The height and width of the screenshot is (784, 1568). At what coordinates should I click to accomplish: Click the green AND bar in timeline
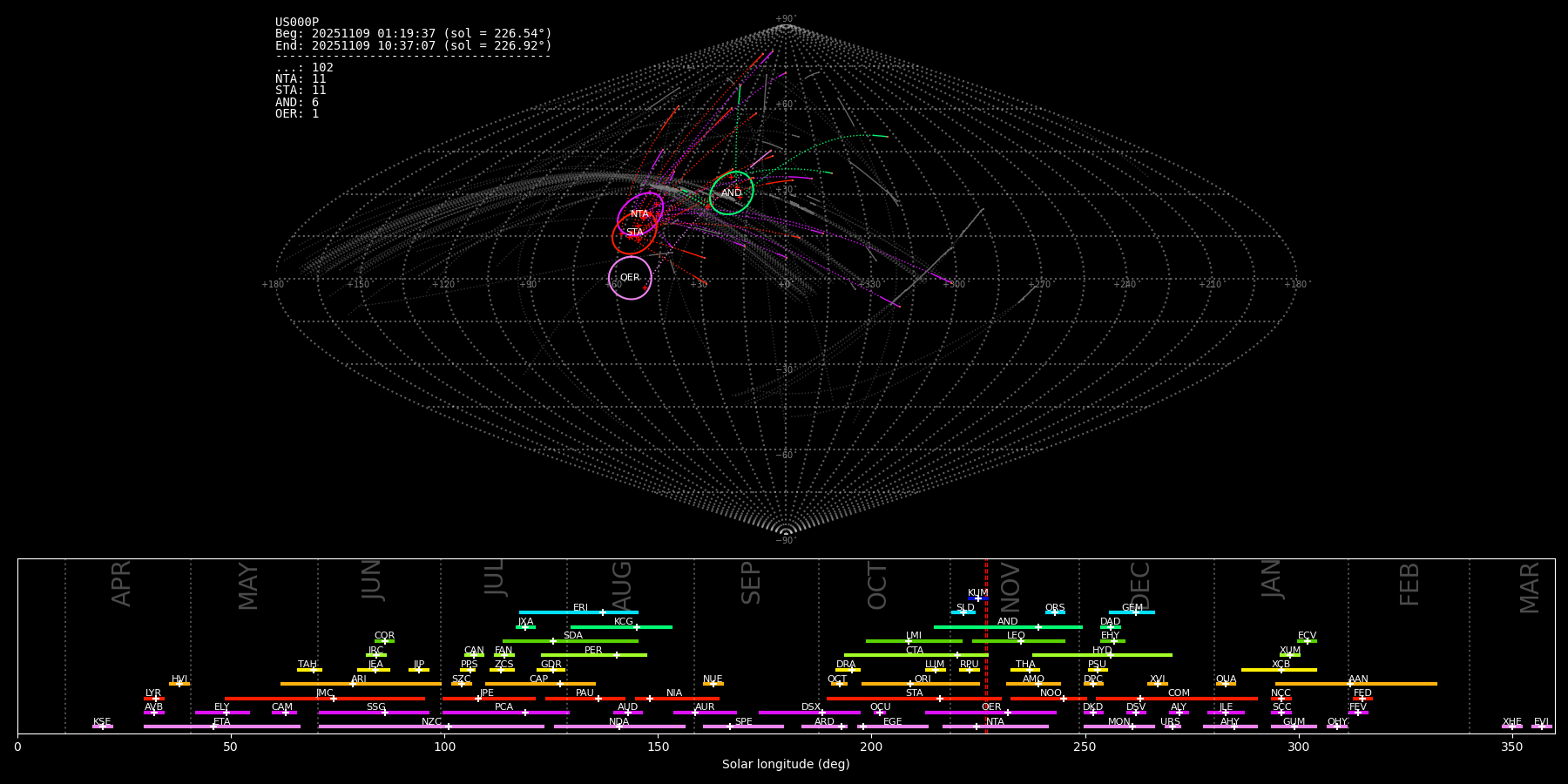click(1008, 627)
